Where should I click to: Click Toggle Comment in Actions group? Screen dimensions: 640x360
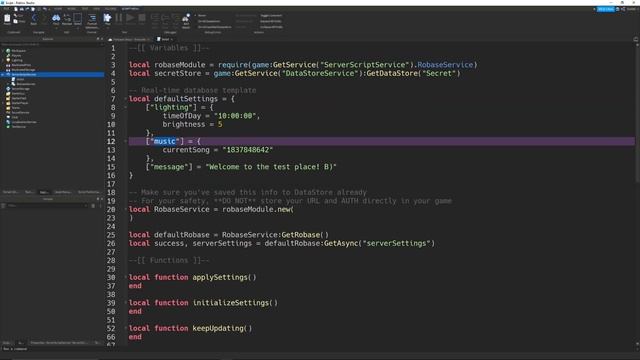[271, 16]
